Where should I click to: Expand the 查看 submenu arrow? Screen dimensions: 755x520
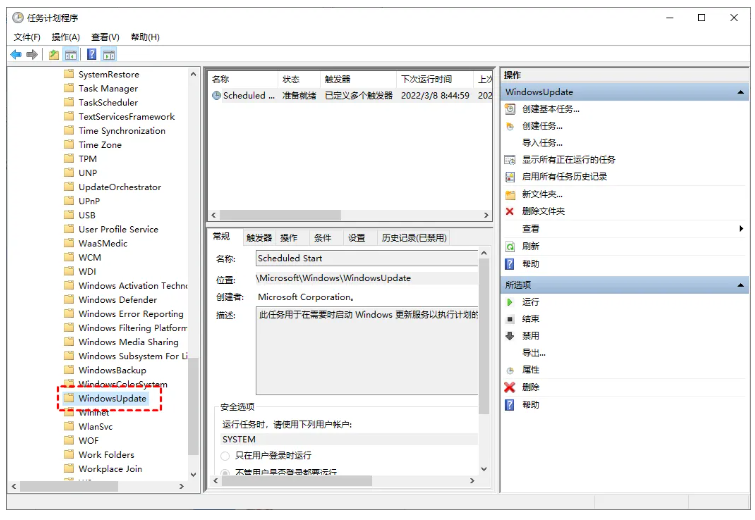pos(741,229)
